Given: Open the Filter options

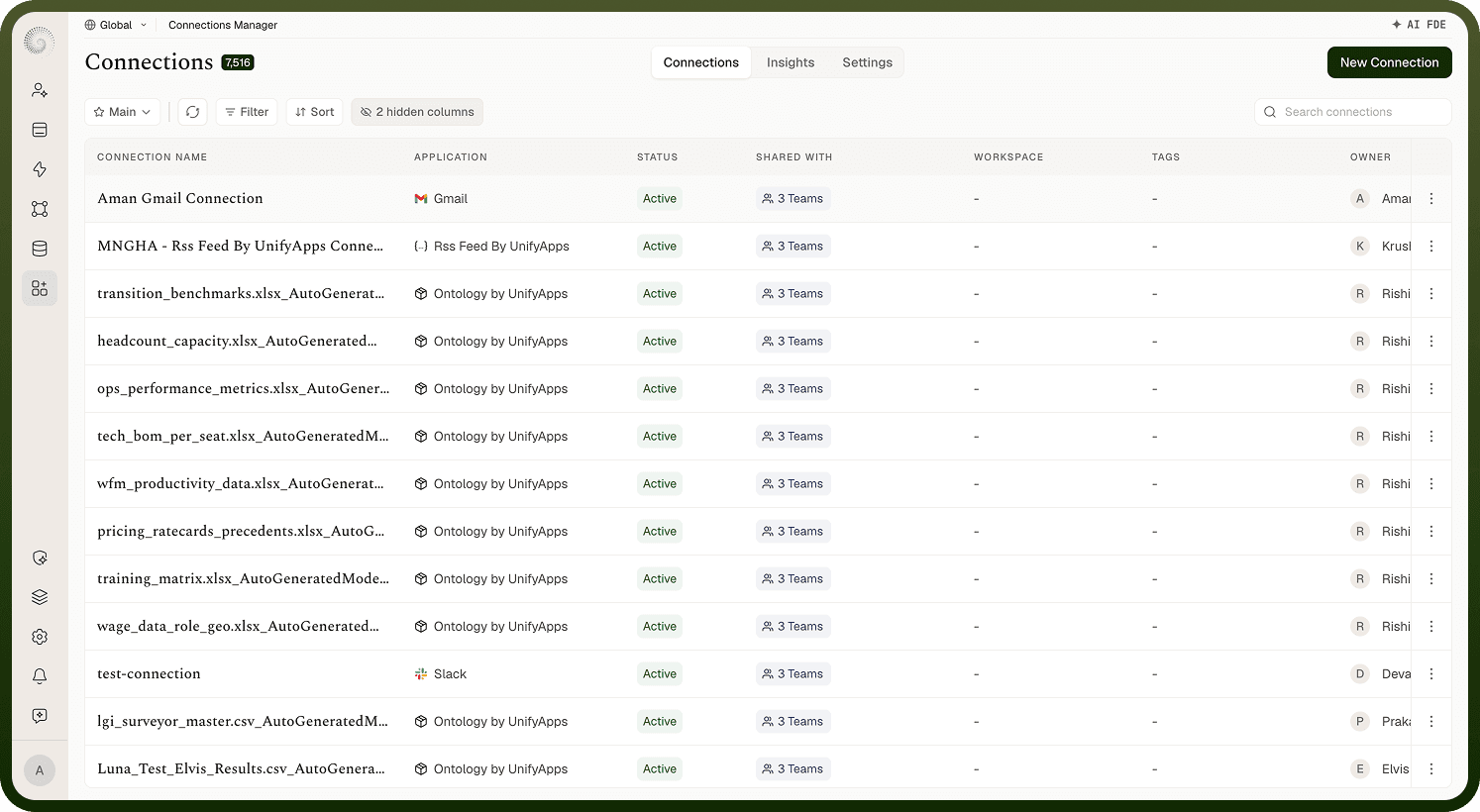Looking at the screenshot, I should 247,112.
